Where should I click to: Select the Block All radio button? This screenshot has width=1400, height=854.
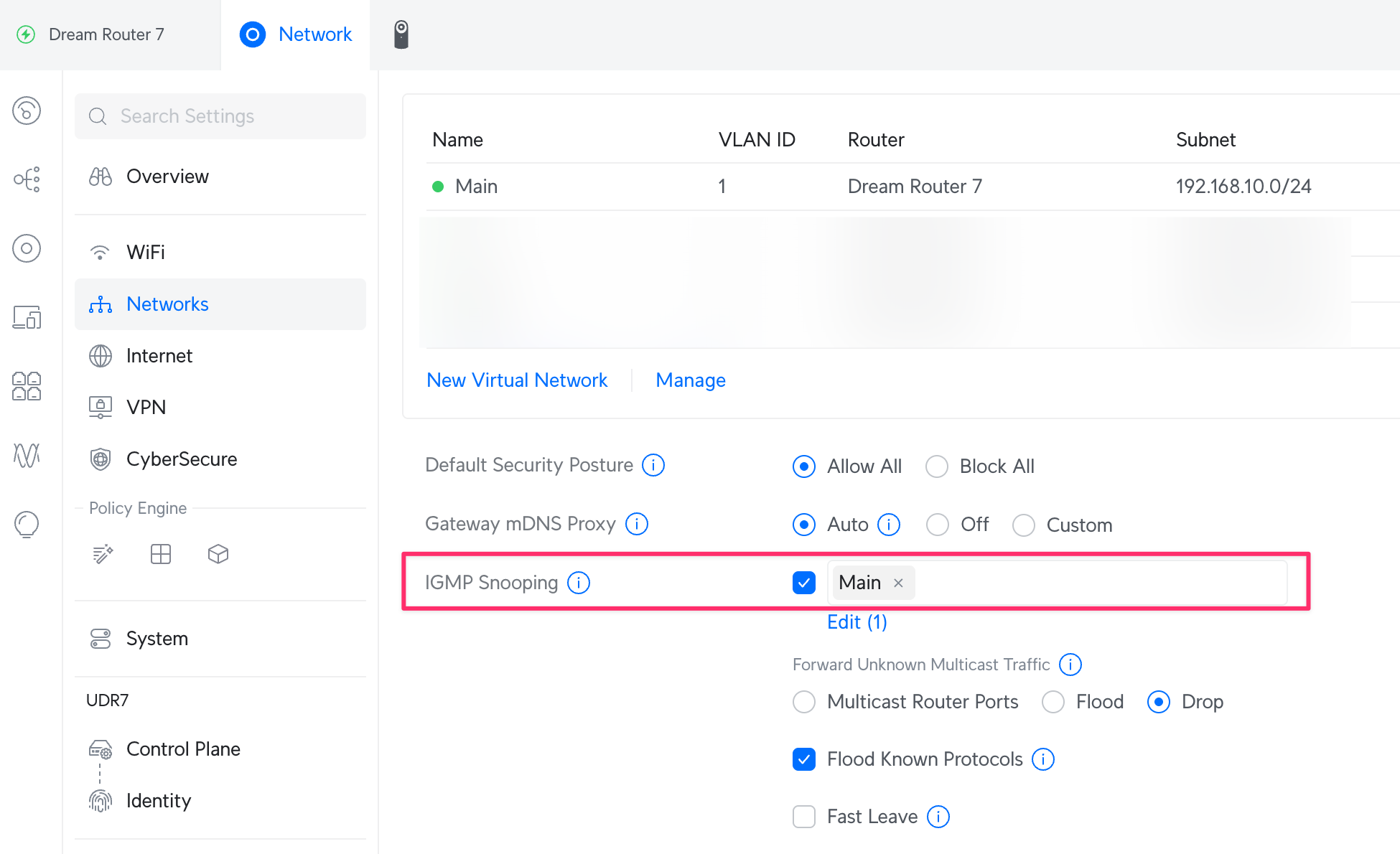click(x=937, y=466)
